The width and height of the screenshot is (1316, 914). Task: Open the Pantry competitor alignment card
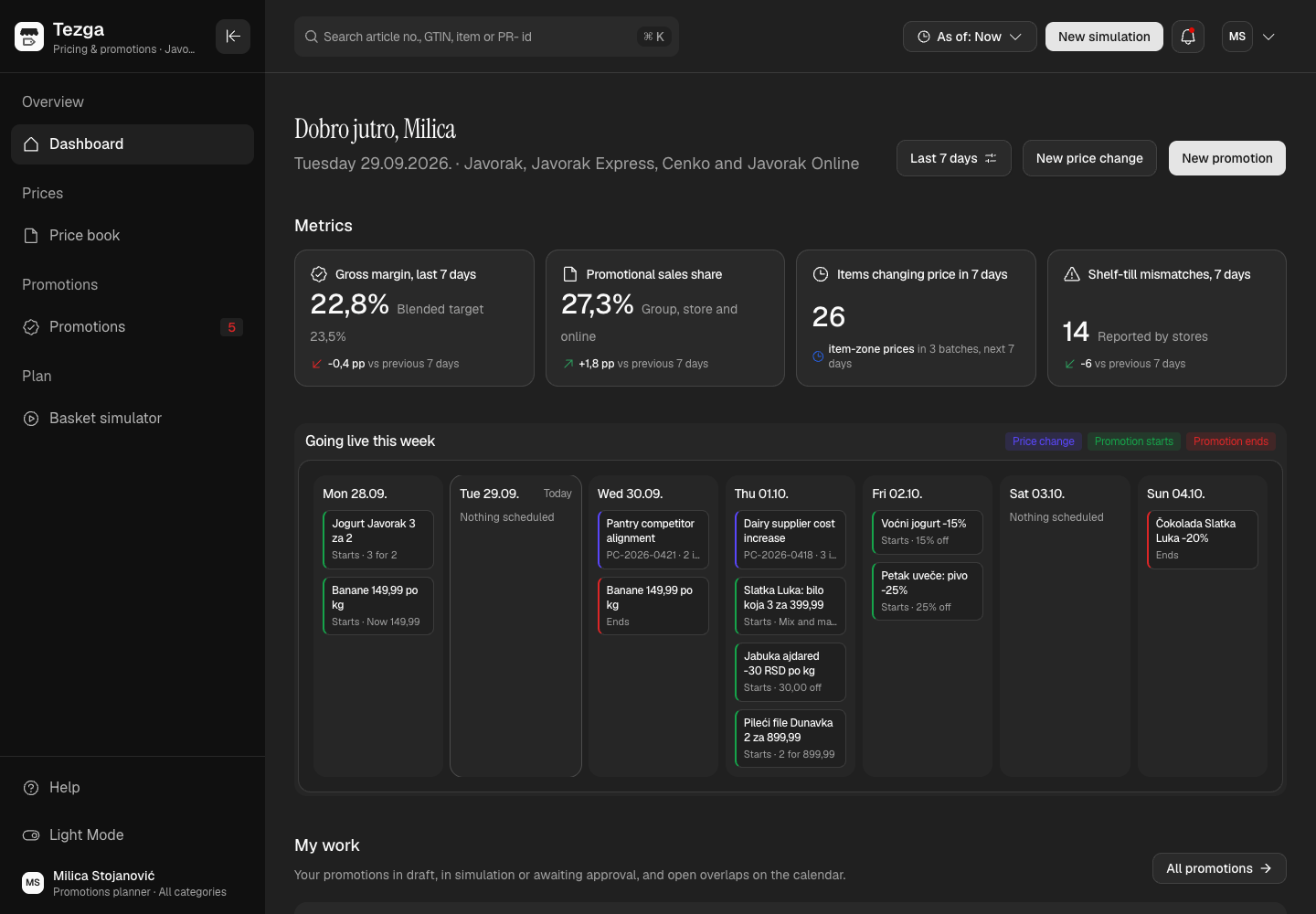pos(653,539)
